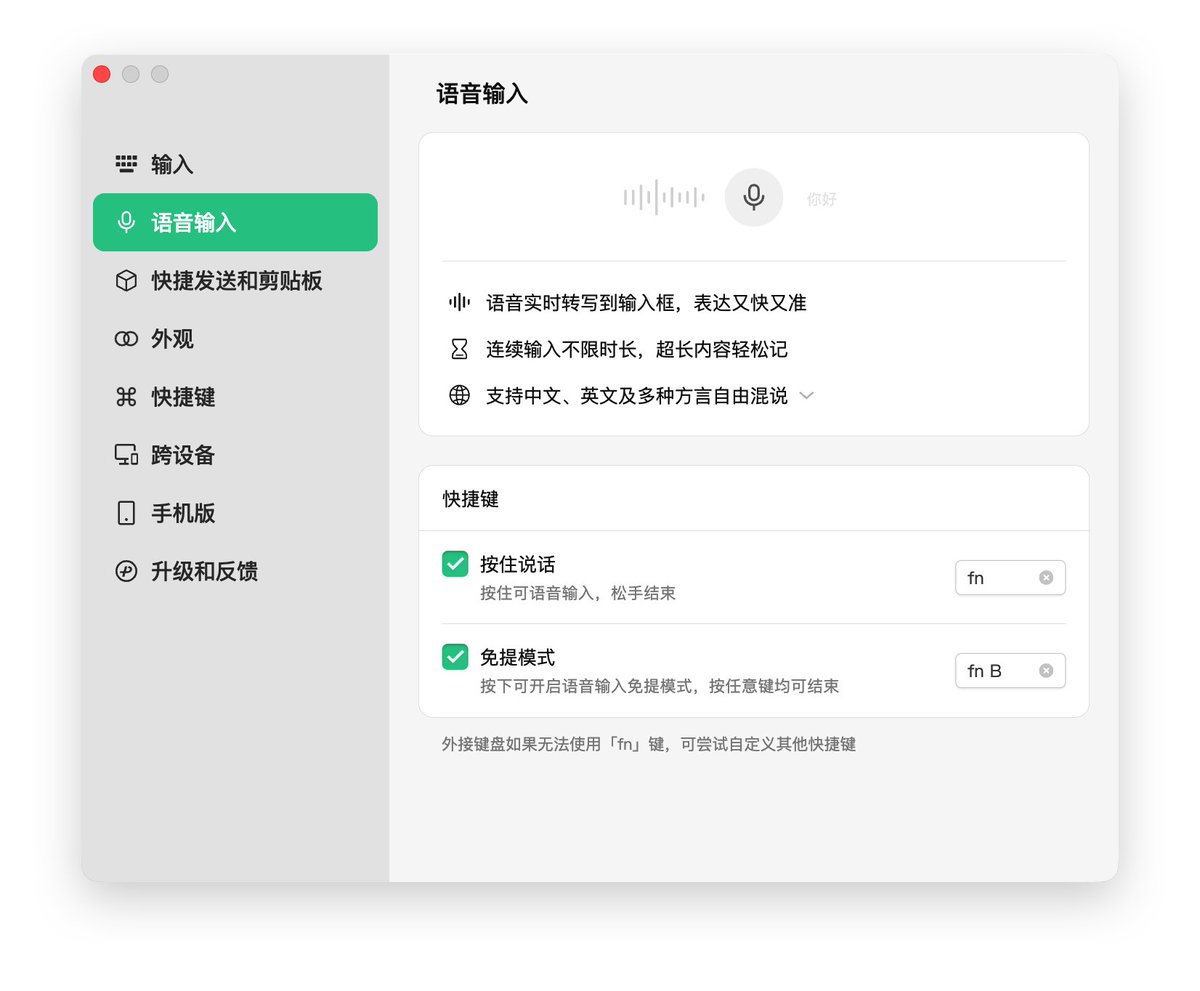Open 快捷发送和剪贴板 settings
The height and width of the screenshot is (991, 1200).
click(x=235, y=281)
